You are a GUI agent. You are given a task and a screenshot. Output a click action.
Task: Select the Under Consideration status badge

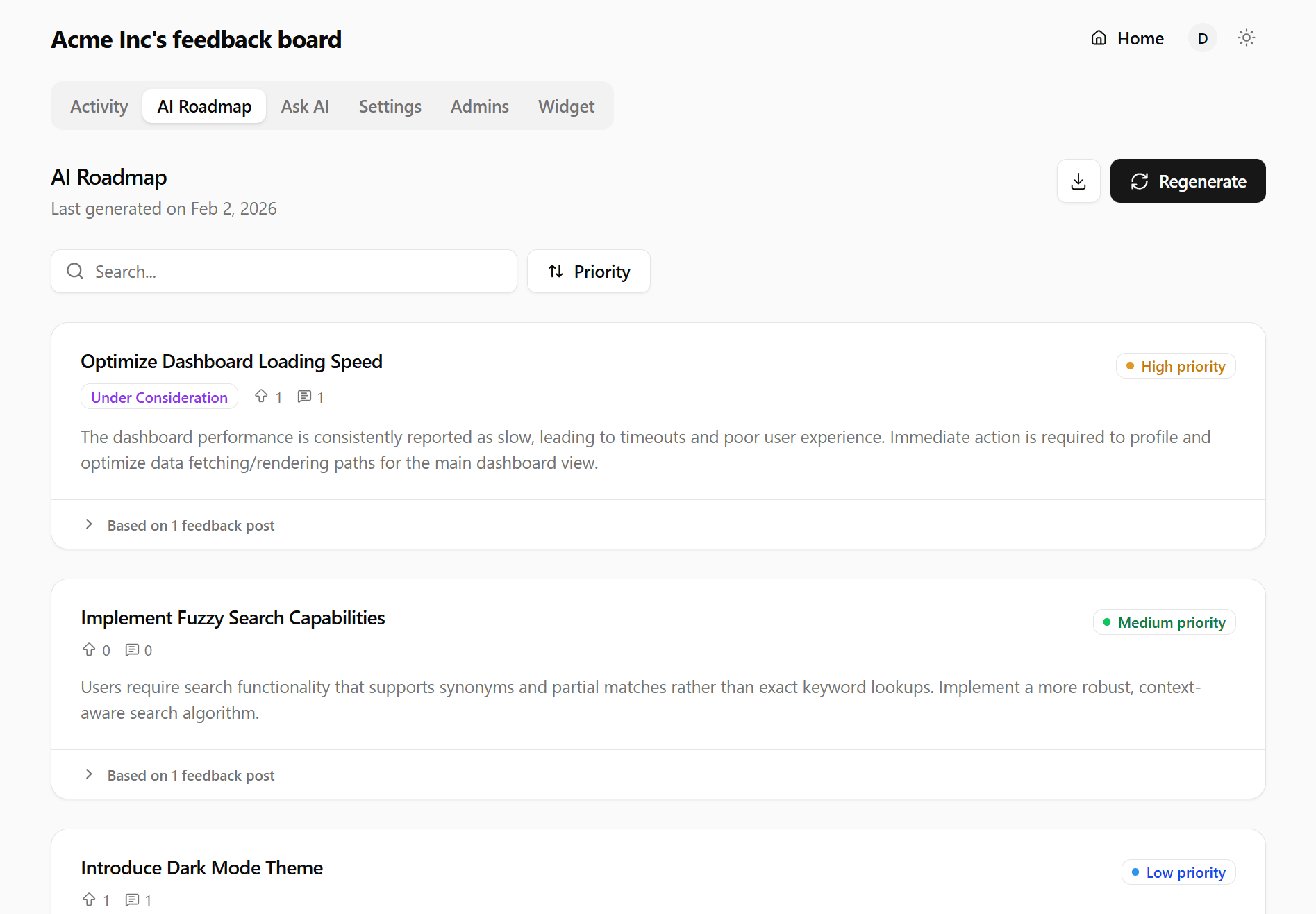coord(159,397)
